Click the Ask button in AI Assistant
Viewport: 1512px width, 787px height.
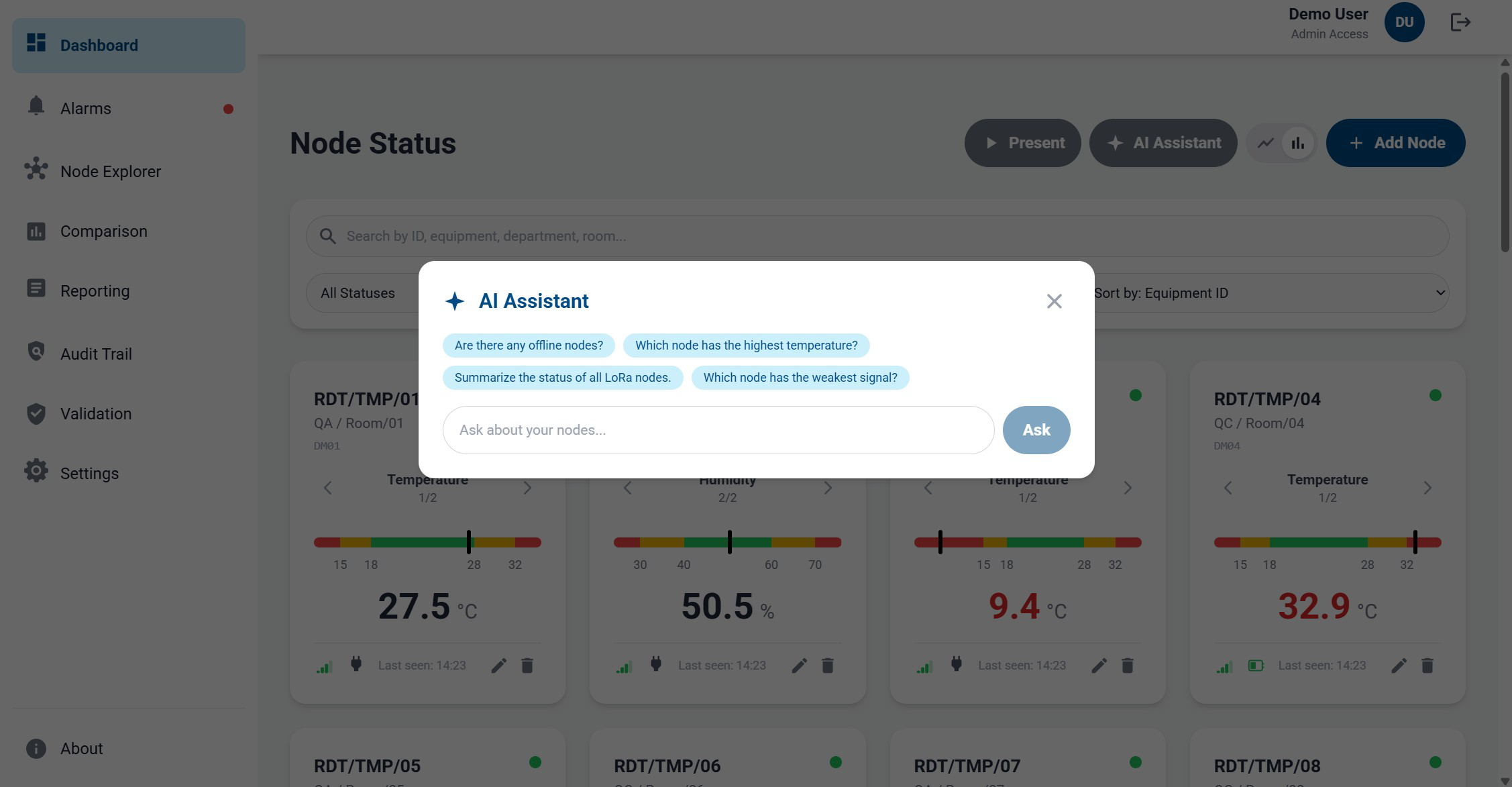1036,430
